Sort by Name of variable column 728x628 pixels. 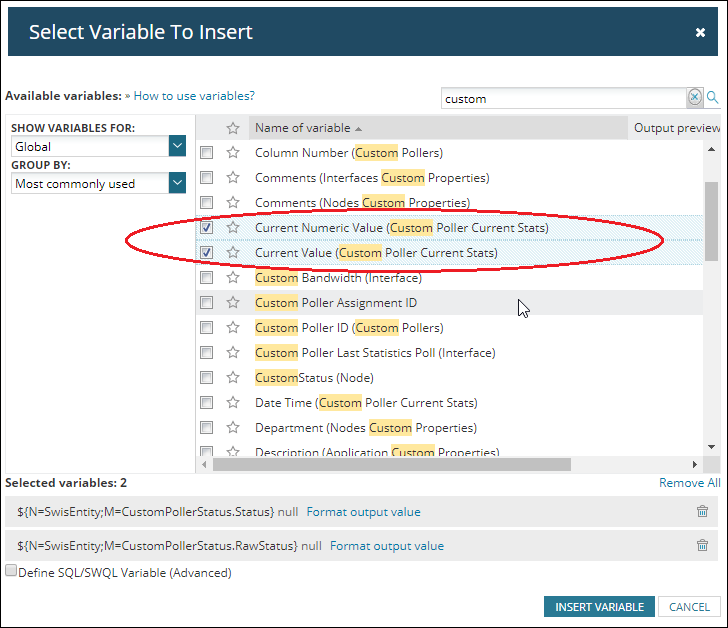(x=438, y=128)
